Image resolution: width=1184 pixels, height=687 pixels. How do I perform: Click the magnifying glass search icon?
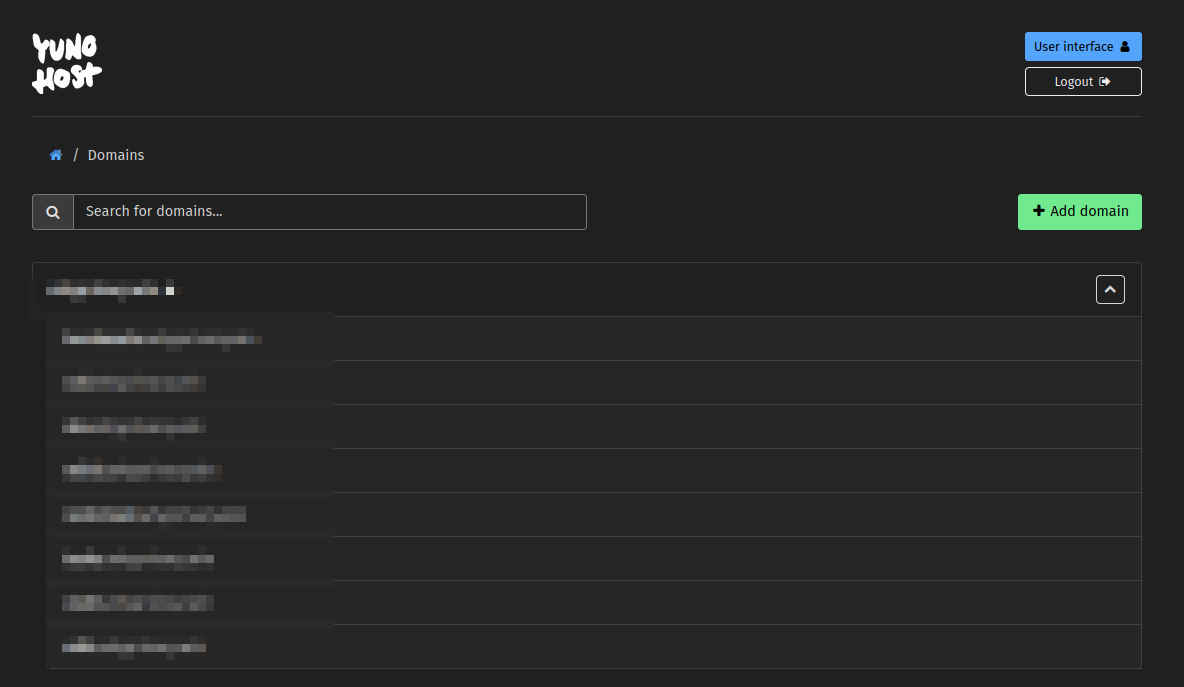coord(53,212)
